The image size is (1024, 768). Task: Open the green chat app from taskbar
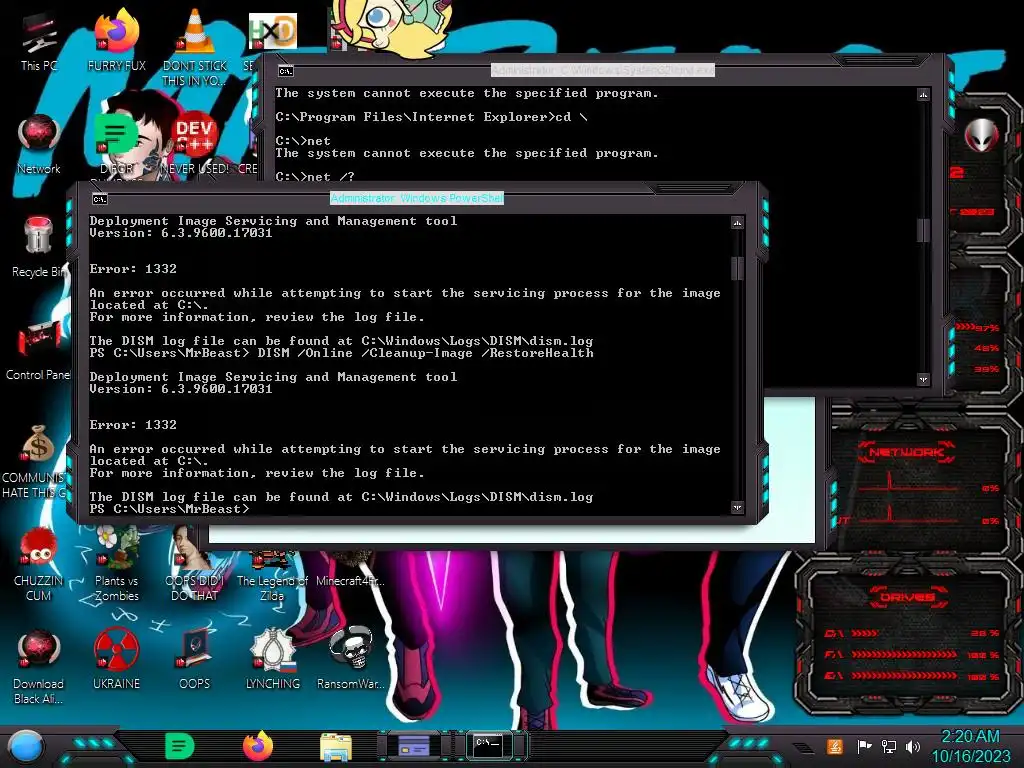coord(179,746)
